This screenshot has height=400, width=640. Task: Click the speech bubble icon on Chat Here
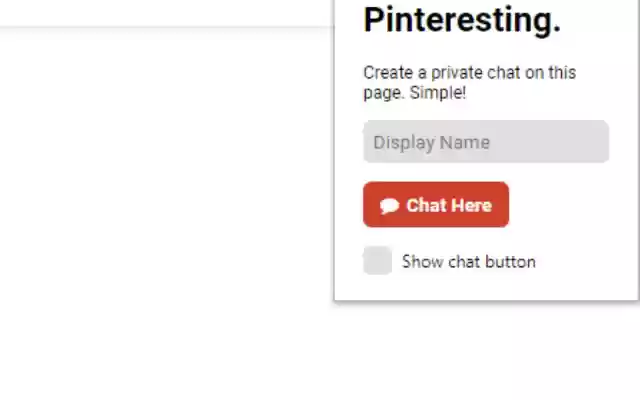pyautogui.click(x=390, y=206)
